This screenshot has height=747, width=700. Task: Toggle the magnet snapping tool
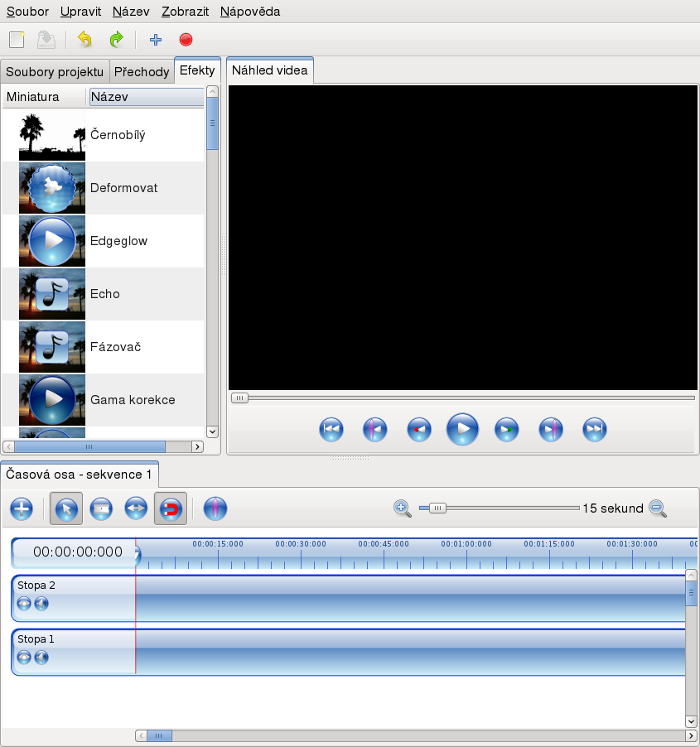click(169, 509)
